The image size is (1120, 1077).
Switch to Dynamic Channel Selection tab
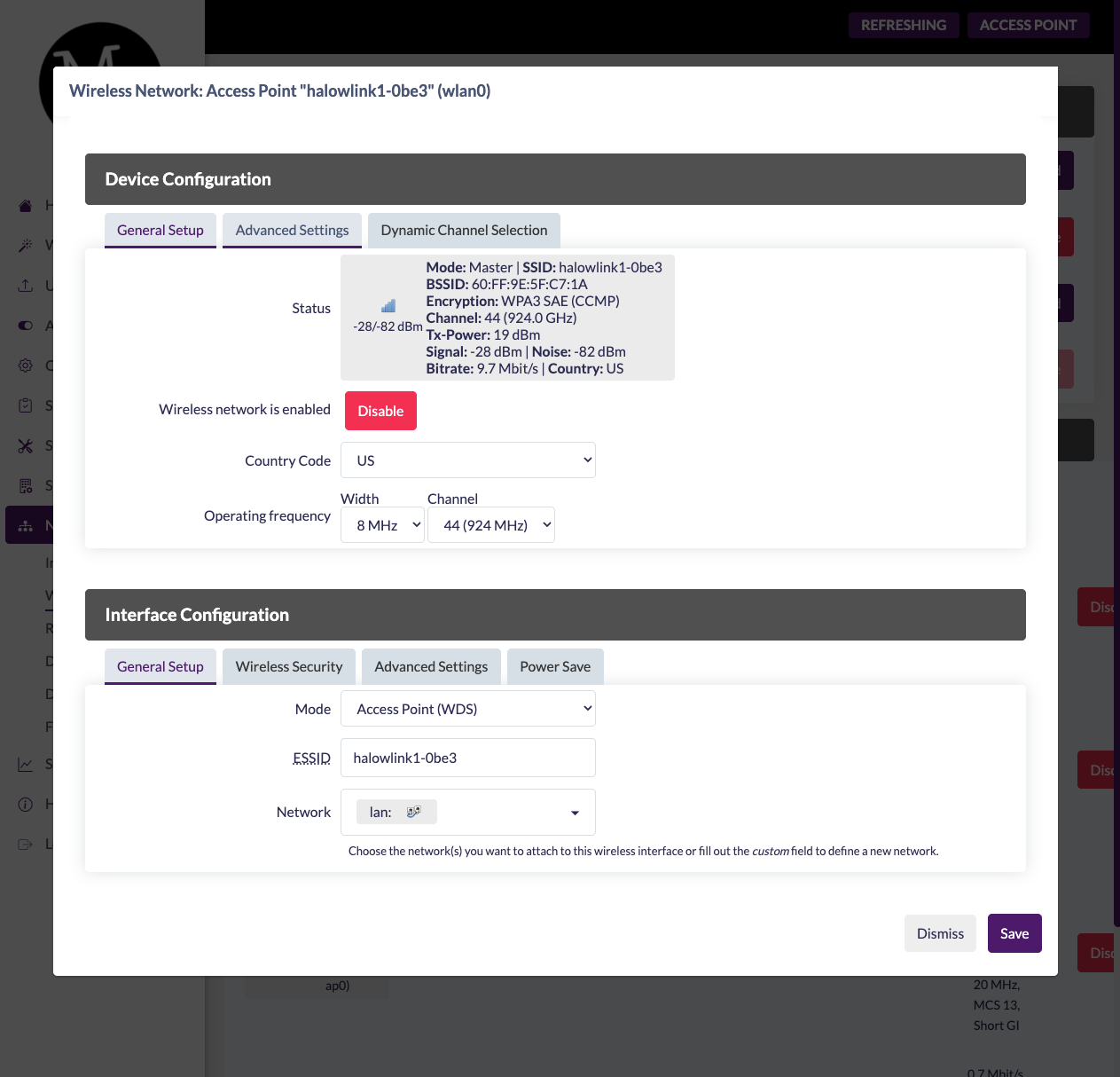[464, 231]
